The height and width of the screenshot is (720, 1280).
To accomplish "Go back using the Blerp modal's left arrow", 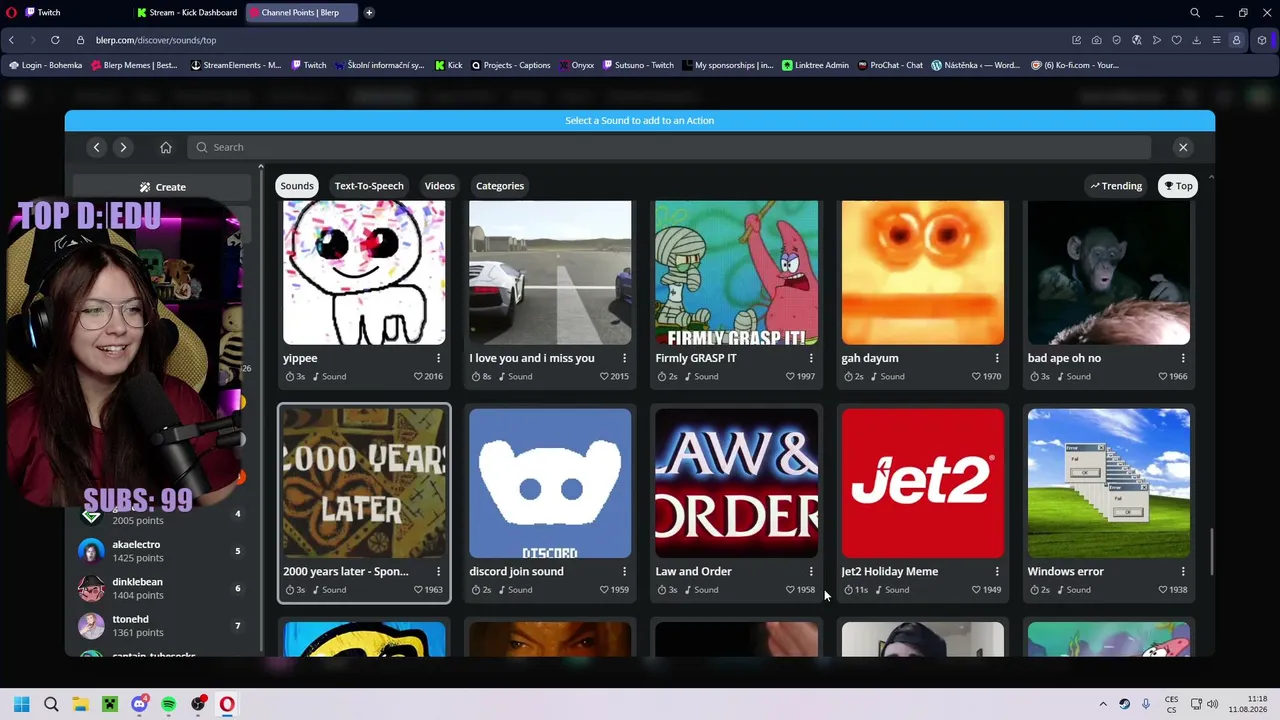I will pos(97,147).
